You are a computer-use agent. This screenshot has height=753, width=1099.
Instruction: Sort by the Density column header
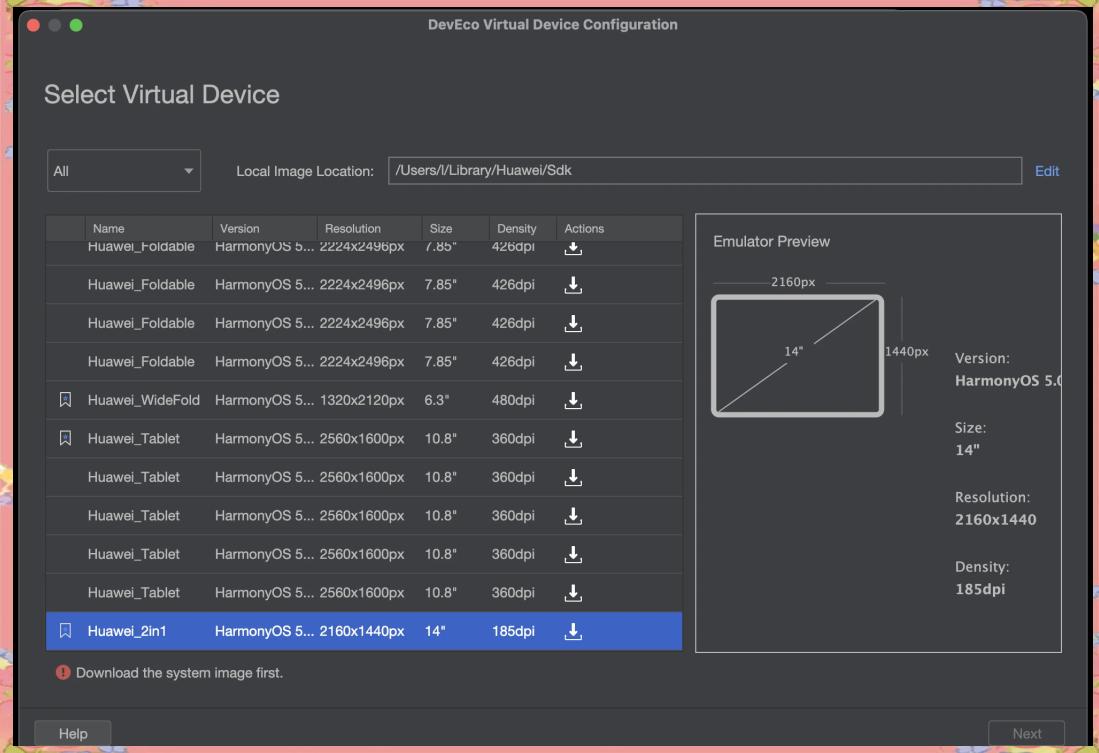[x=522, y=229]
